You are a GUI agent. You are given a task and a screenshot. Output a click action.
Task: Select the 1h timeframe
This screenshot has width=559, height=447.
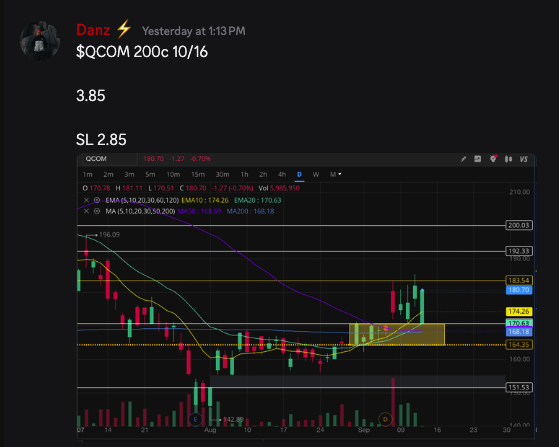[244, 174]
